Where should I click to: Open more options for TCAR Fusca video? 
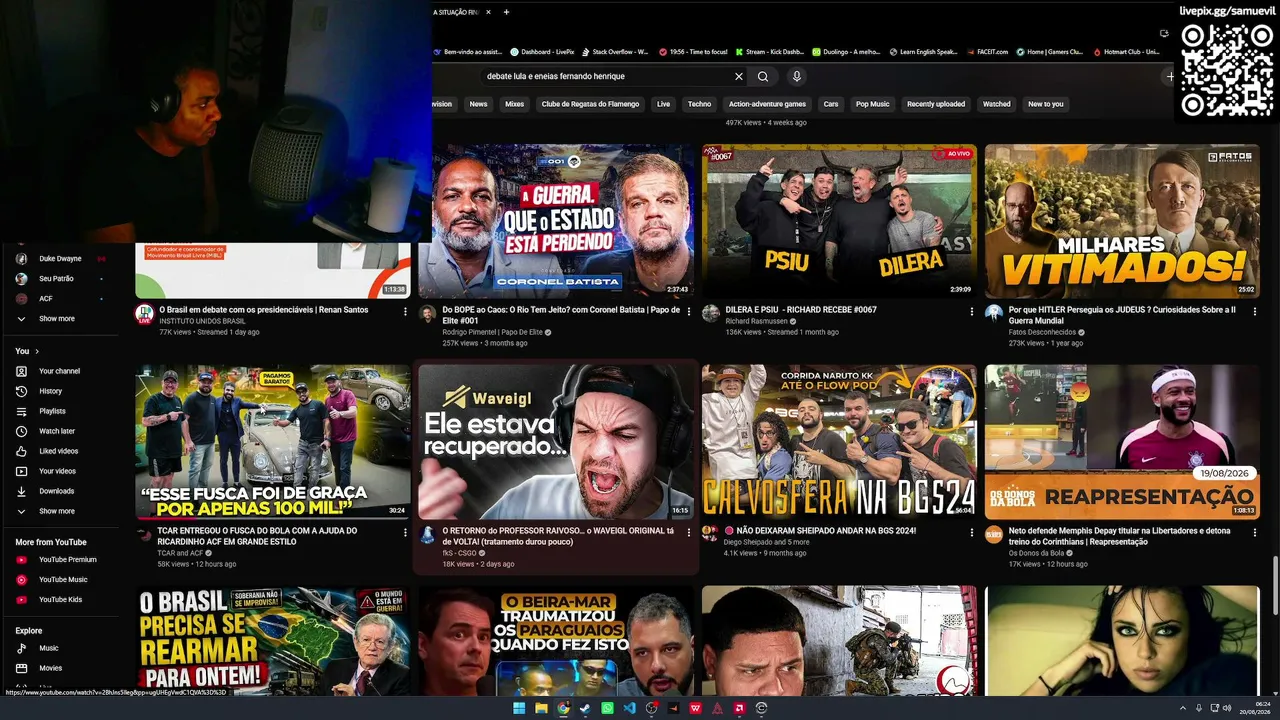(x=405, y=533)
